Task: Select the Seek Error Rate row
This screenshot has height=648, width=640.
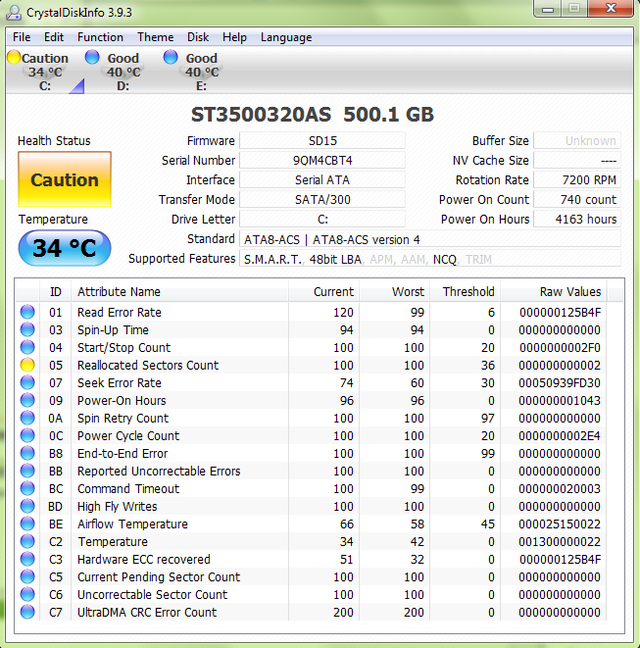Action: 319,383
